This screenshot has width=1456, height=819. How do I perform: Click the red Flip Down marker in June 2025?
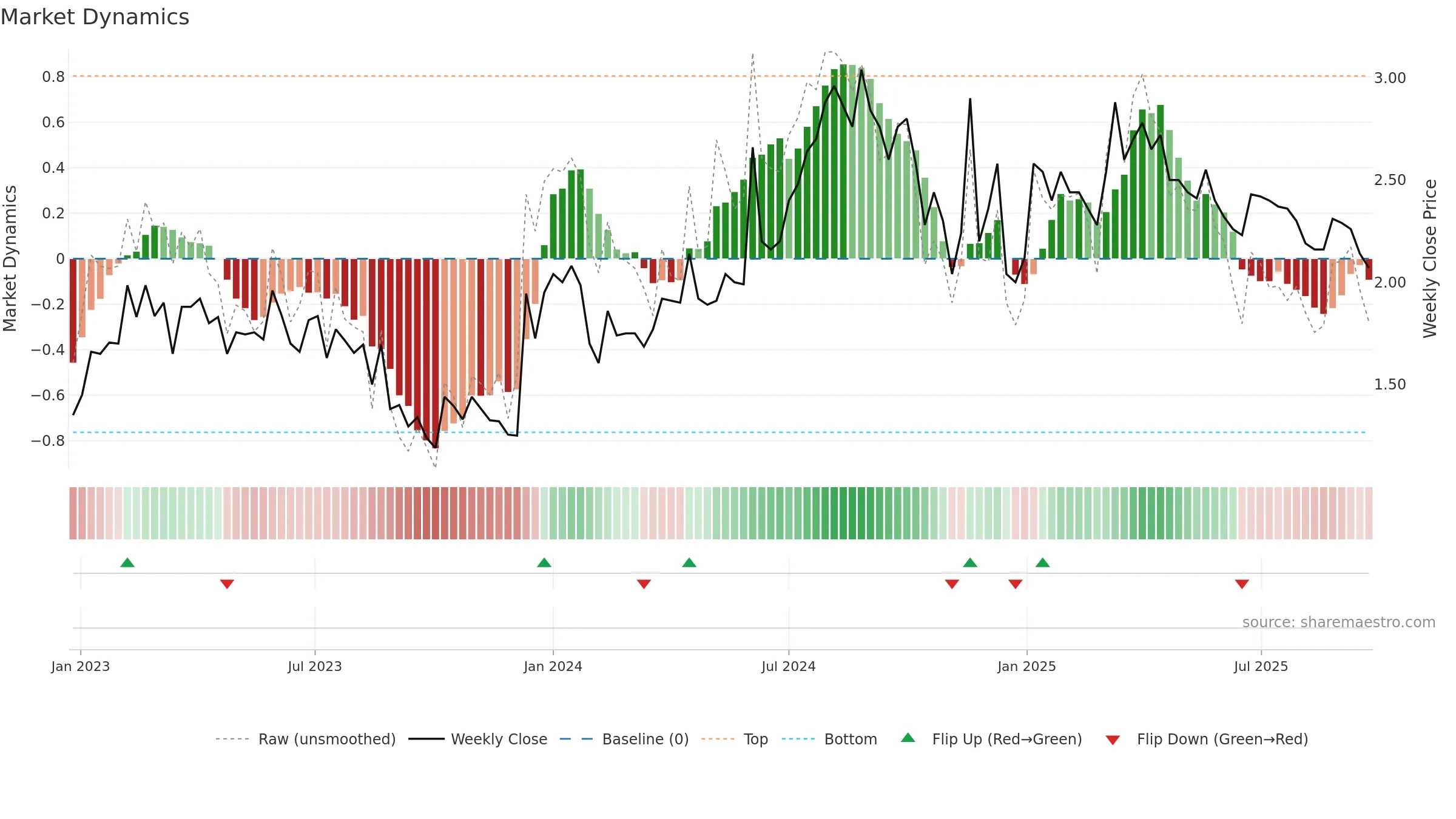coord(1242,584)
